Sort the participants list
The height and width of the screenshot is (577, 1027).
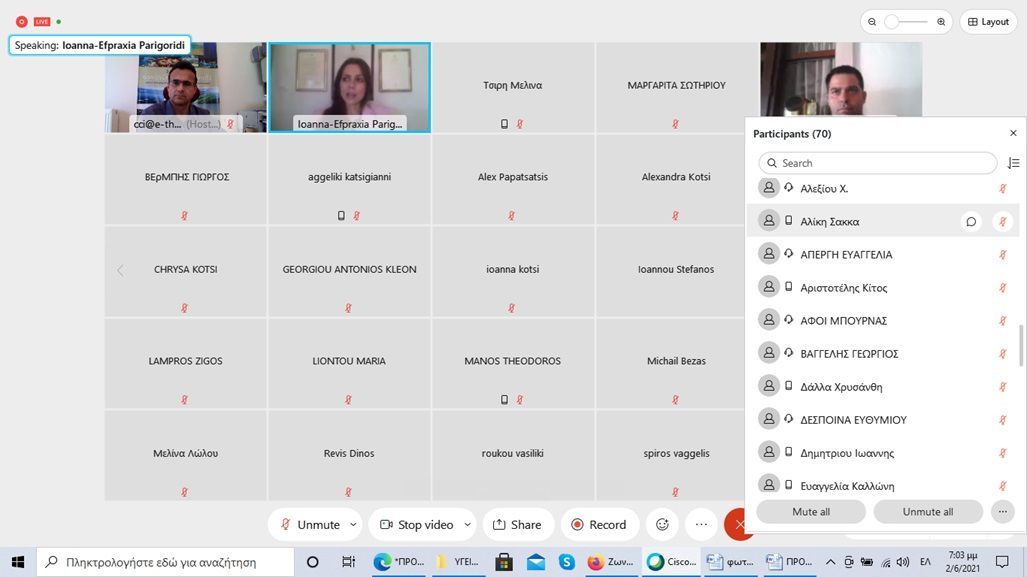1013,163
